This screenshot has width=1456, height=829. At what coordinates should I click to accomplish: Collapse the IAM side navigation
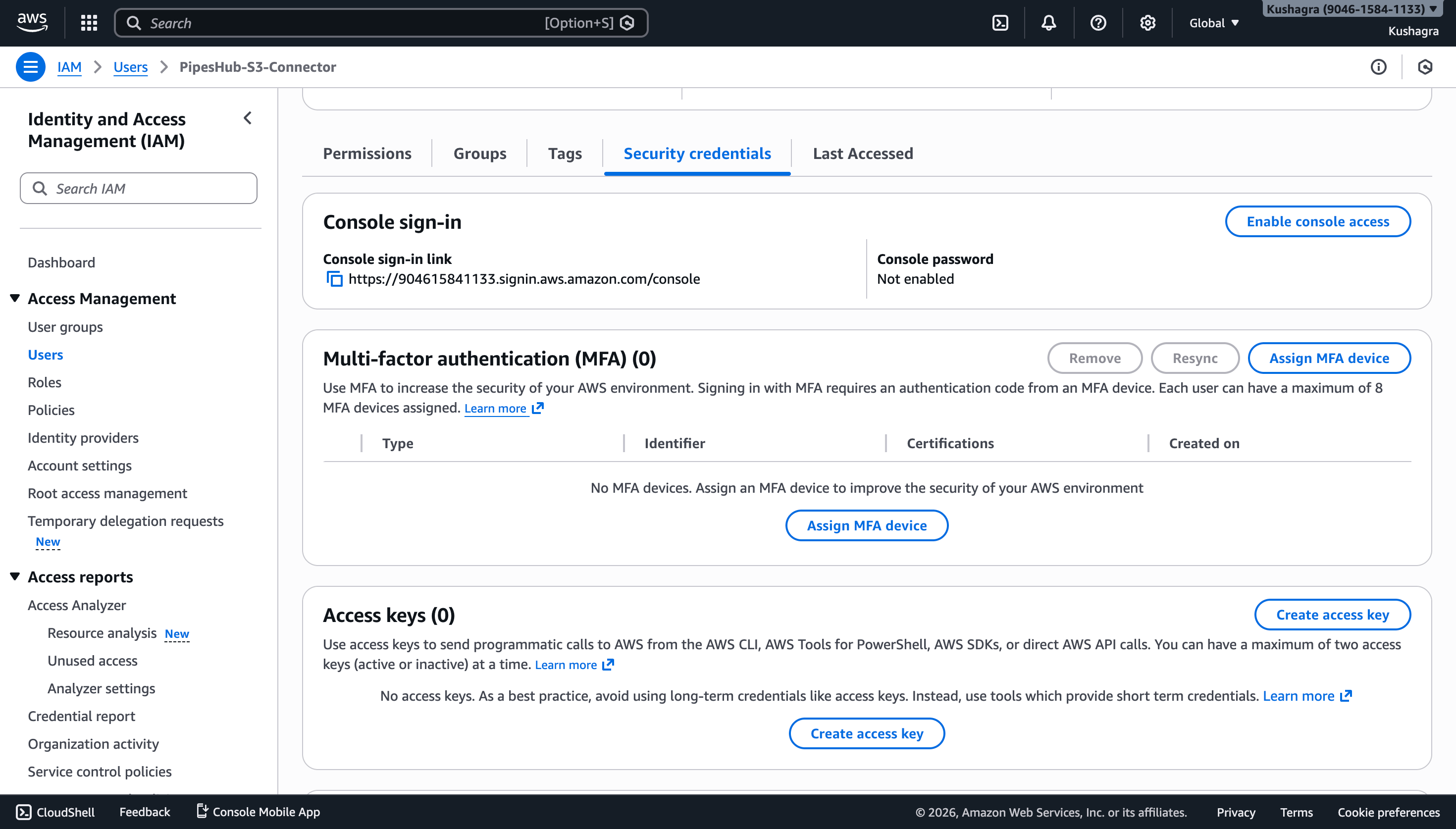tap(248, 118)
